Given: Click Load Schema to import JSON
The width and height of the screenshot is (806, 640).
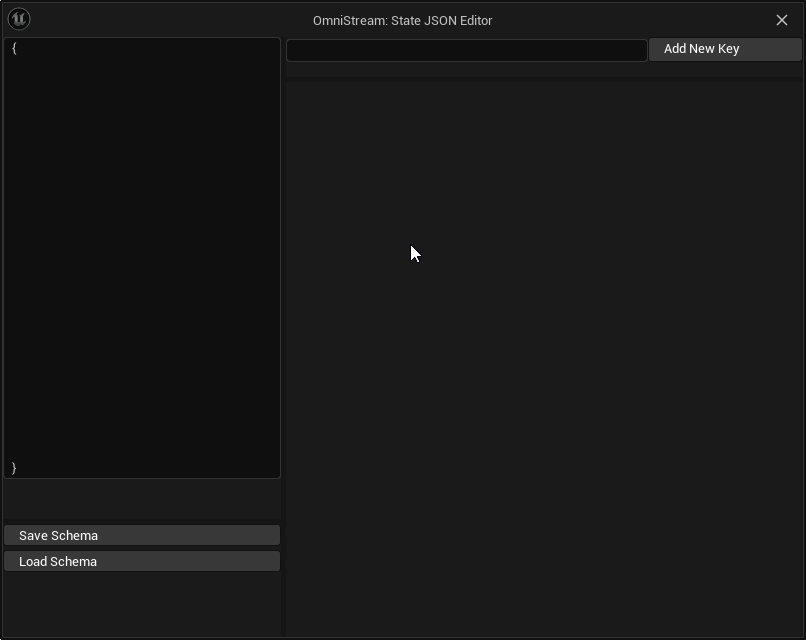Looking at the screenshot, I should [142, 561].
